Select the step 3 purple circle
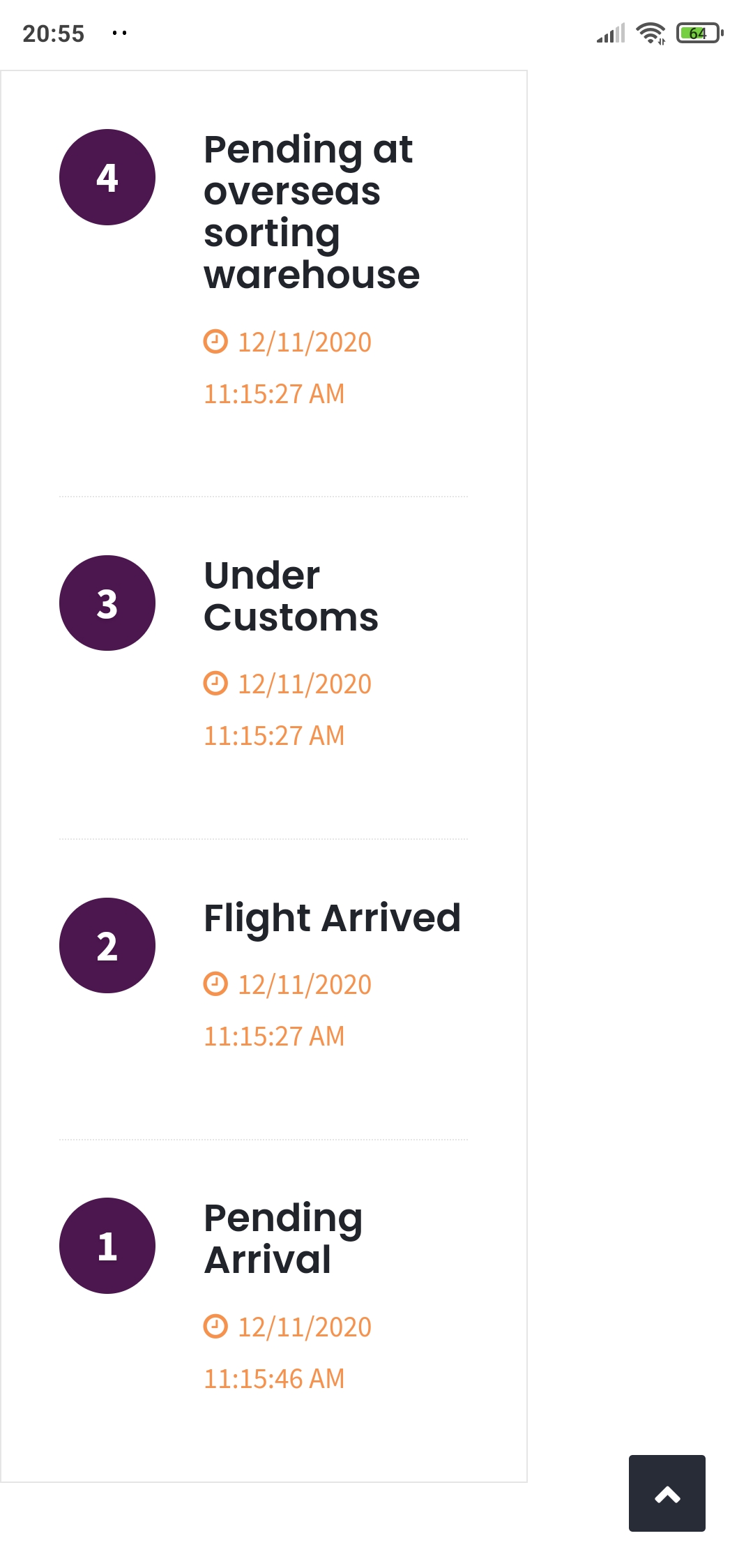This screenshot has width=753, height=1568. [x=107, y=603]
